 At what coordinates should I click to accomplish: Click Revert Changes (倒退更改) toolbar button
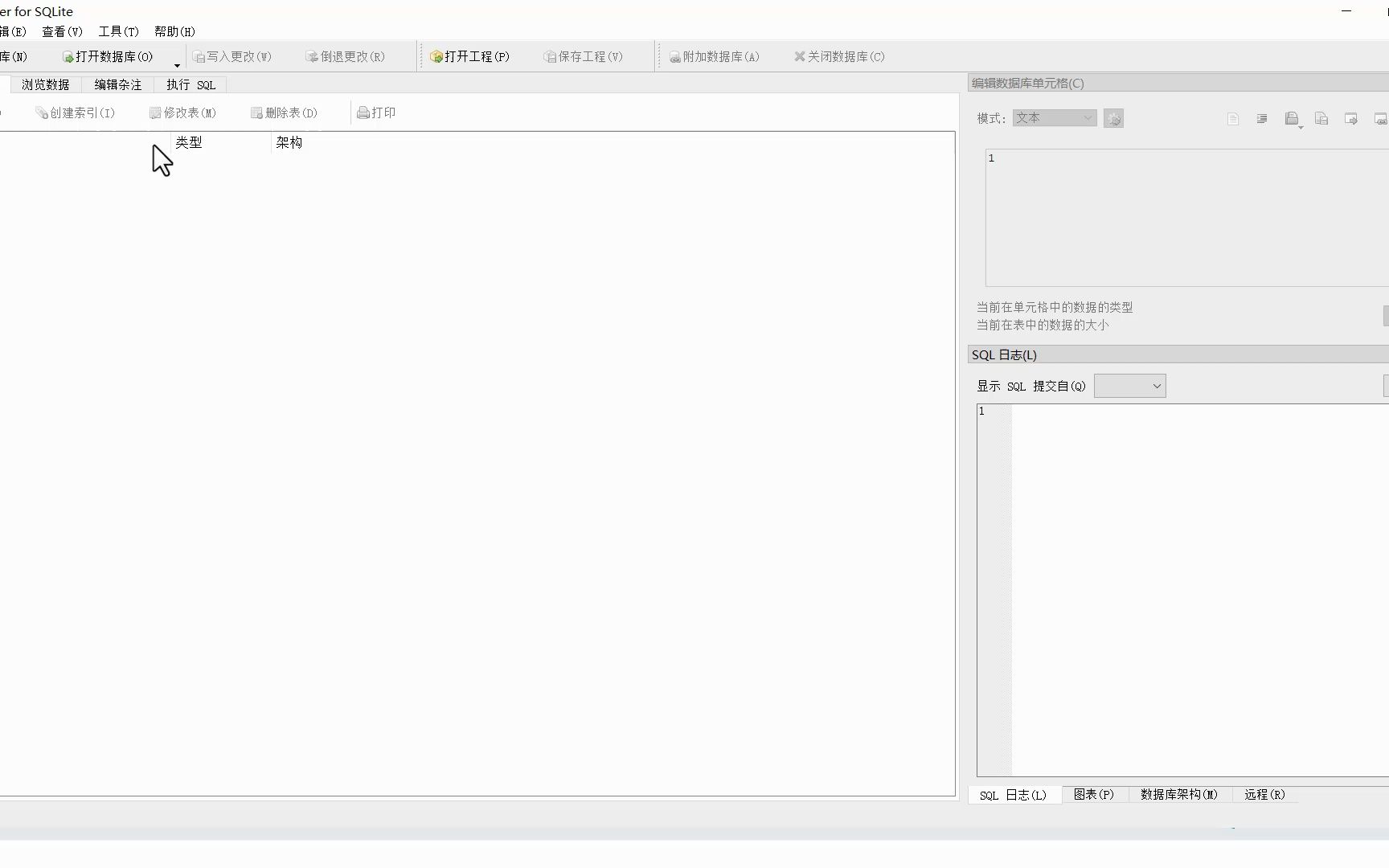point(346,57)
